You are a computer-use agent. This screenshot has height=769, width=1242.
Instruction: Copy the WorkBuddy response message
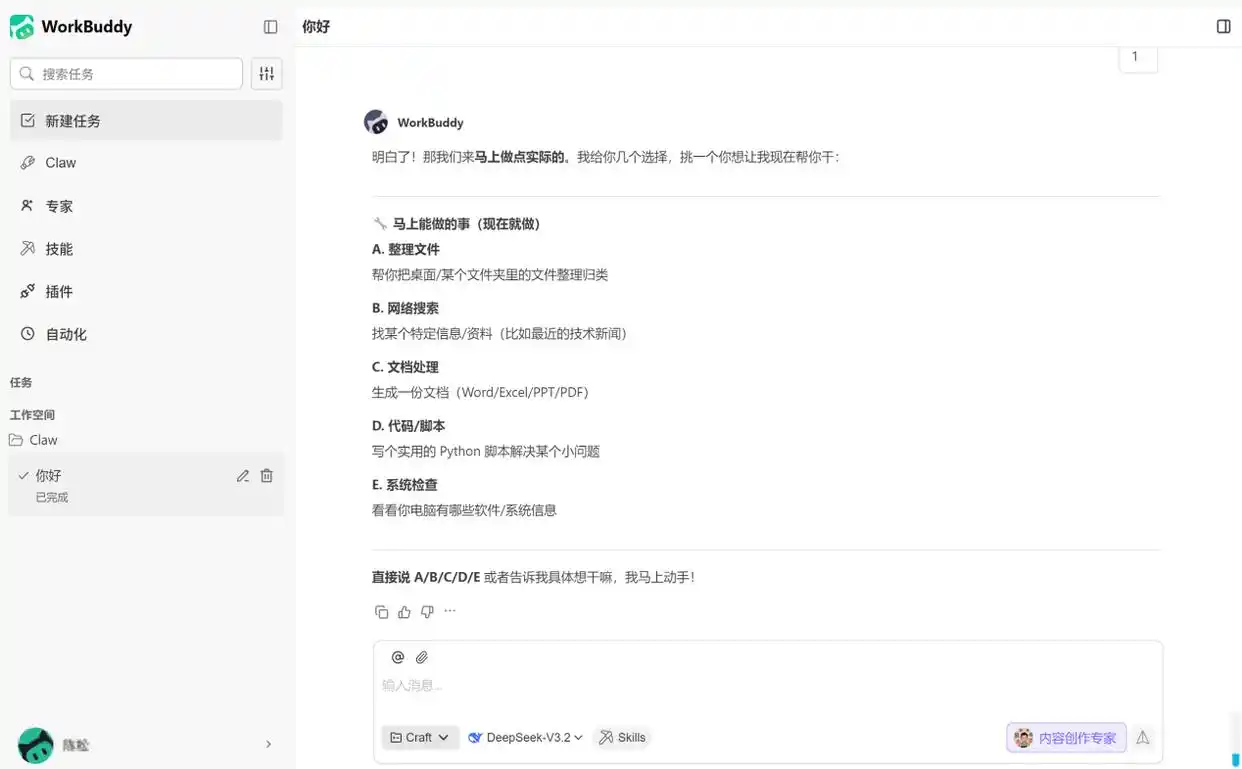(382, 611)
